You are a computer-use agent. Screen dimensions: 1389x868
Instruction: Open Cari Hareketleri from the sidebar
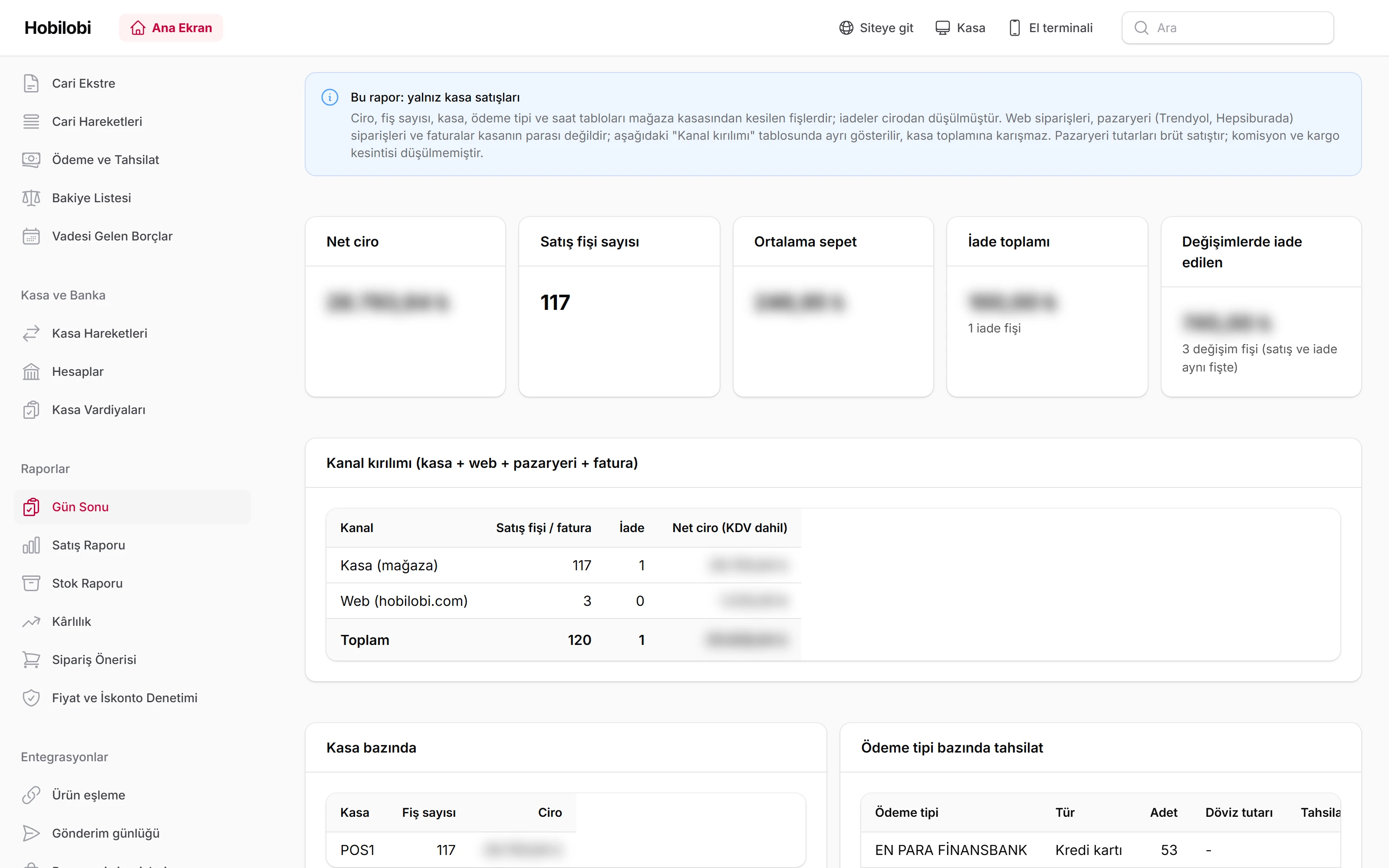click(132, 122)
